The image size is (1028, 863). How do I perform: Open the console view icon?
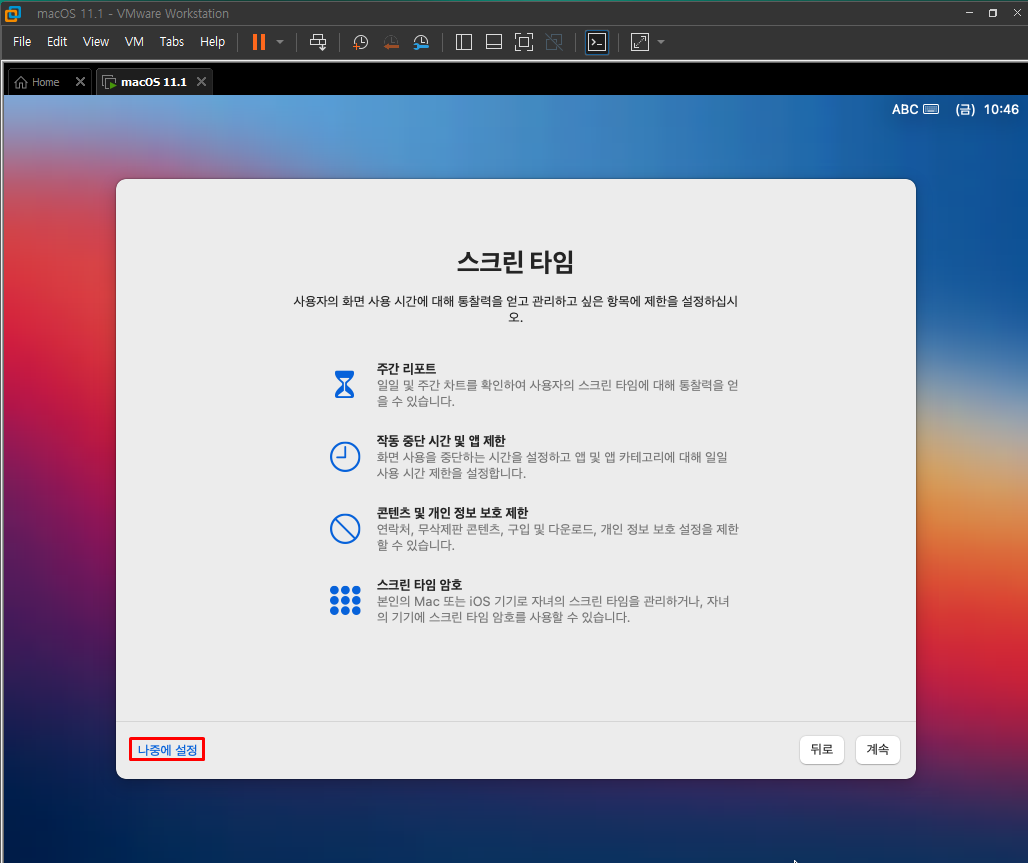coord(597,42)
